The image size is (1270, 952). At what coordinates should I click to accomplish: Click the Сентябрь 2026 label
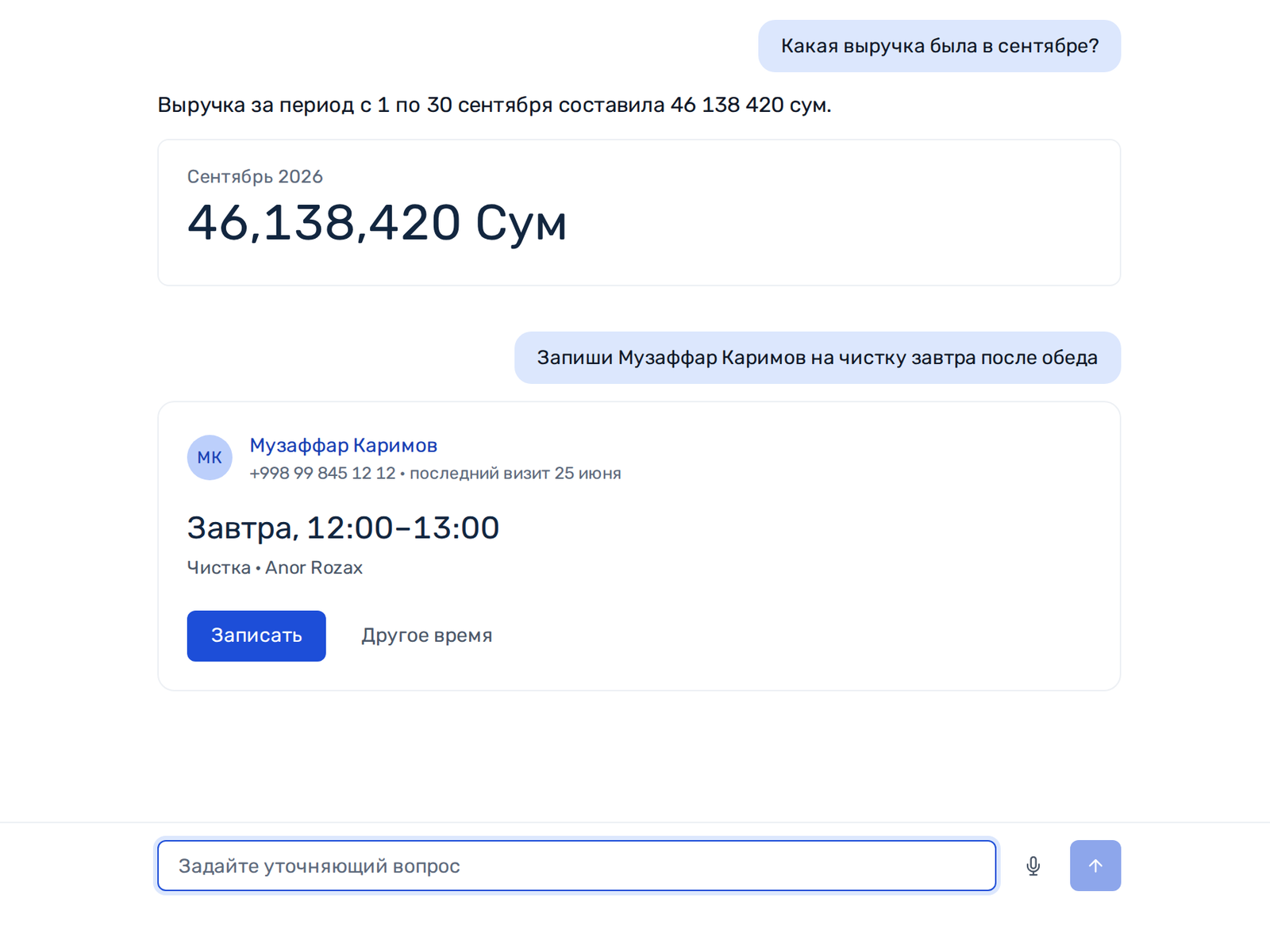click(255, 176)
